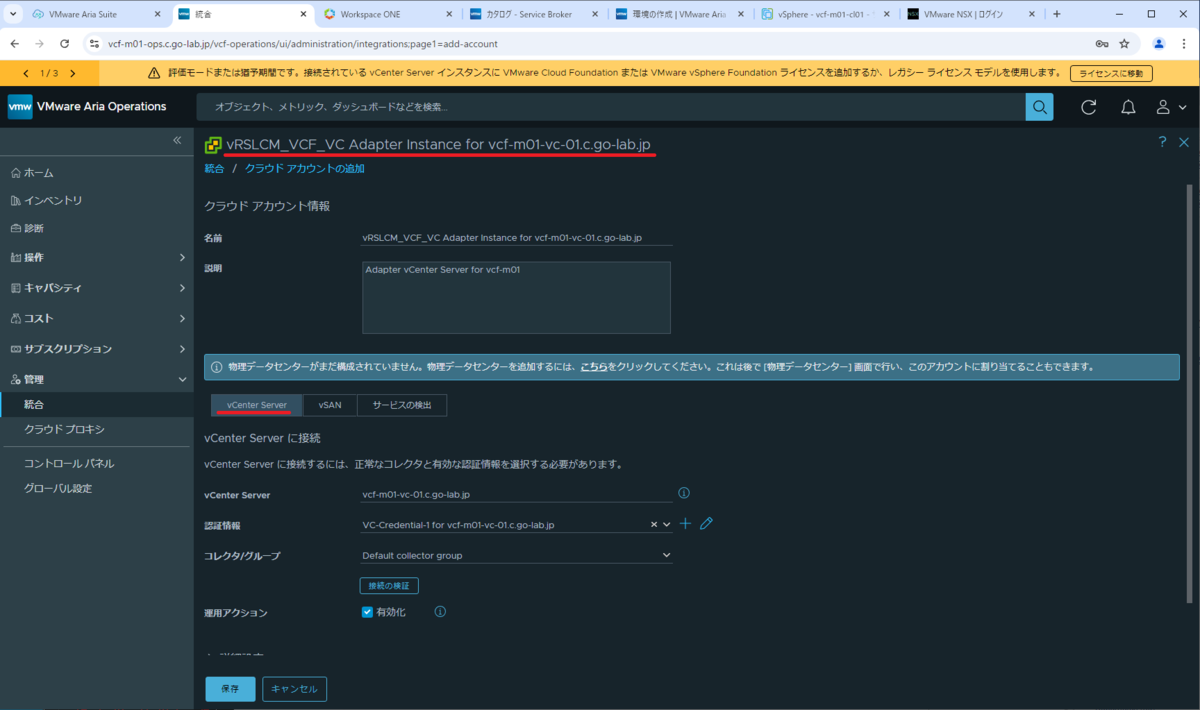1200x710 pixels.
Task: Click info icon next to vCenter Server field
Action: click(684, 493)
